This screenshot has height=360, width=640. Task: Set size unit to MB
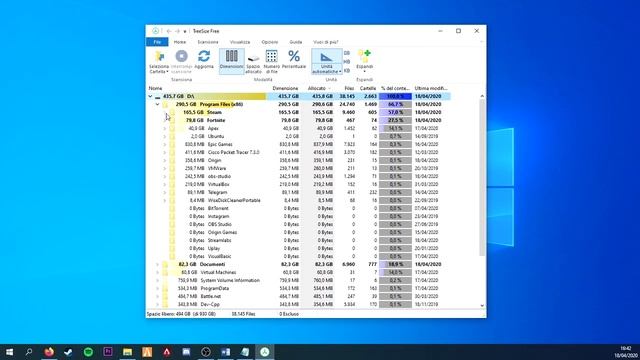click(347, 62)
